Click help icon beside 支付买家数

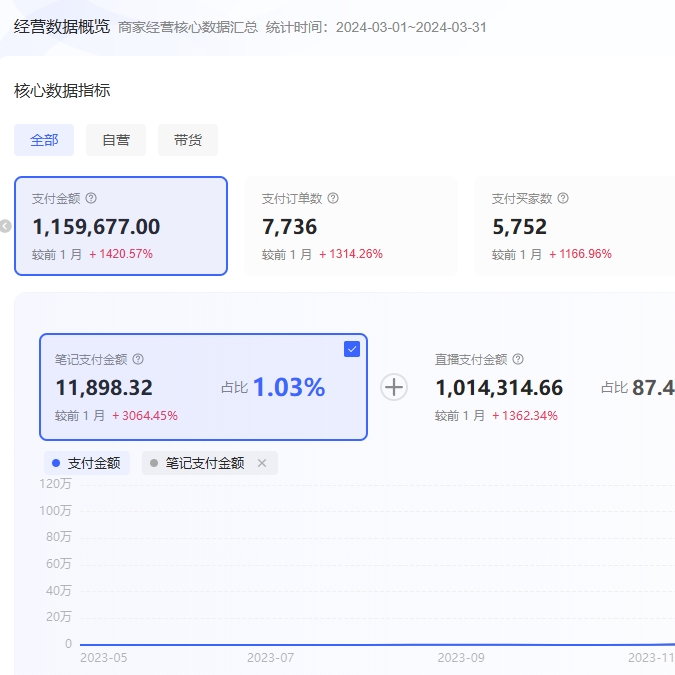click(x=563, y=199)
